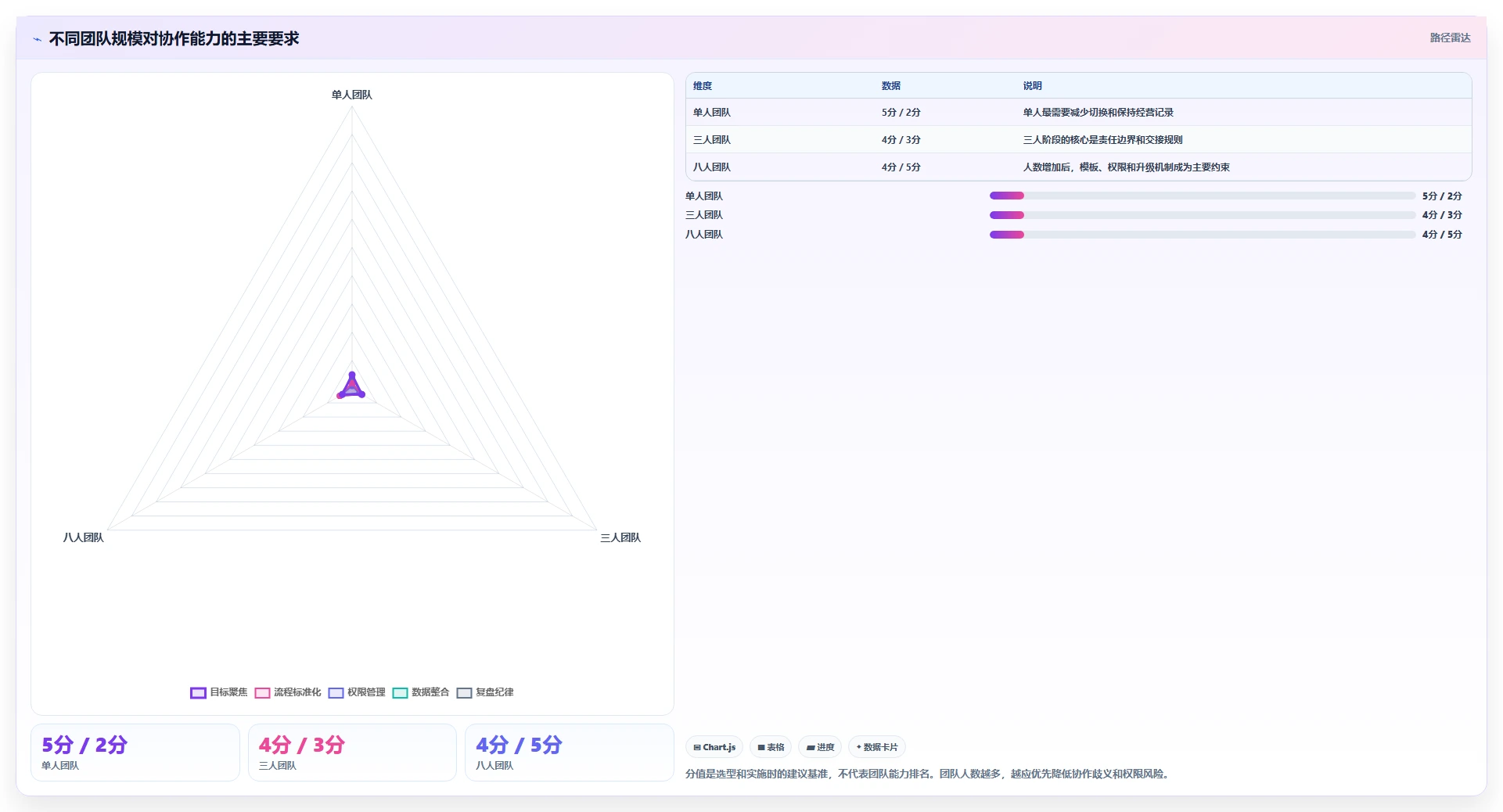Open the 5分 / 2分 单人团队 data card
The height and width of the screenshot is (812, 1503).
tap(135, 753)
